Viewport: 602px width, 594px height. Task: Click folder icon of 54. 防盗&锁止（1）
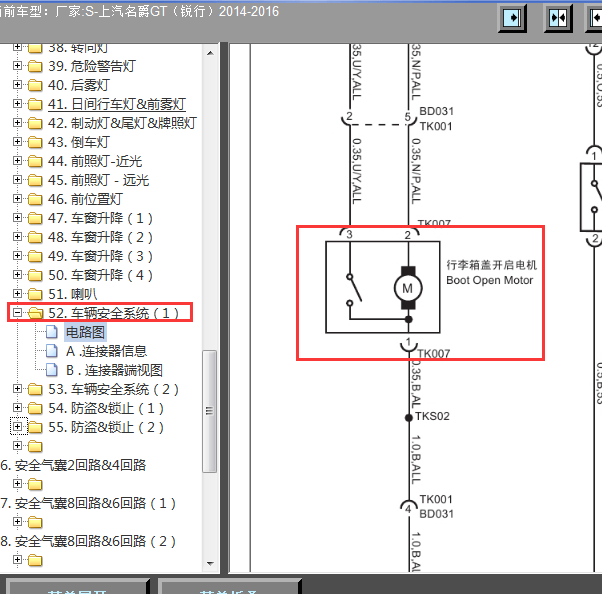(35, 408)
